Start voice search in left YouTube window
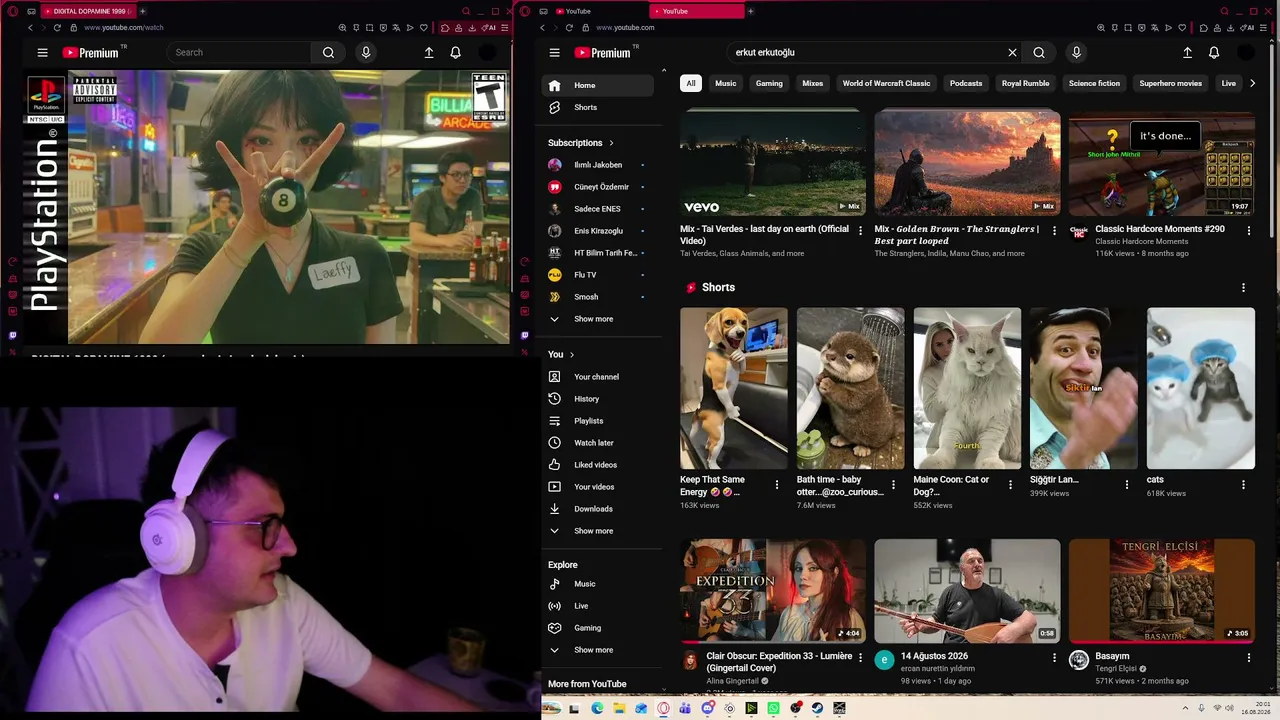 coord(366,53)
